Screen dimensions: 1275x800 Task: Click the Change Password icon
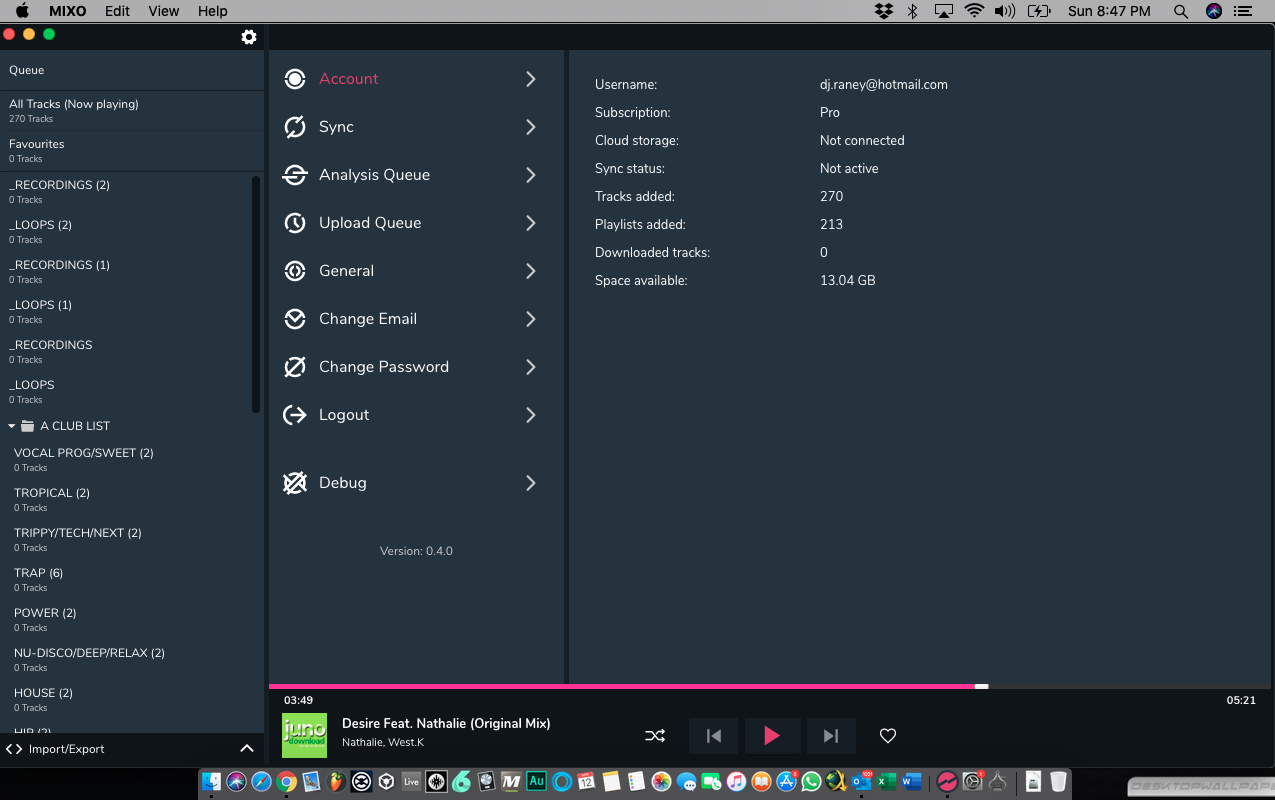[x=294, y=367]
